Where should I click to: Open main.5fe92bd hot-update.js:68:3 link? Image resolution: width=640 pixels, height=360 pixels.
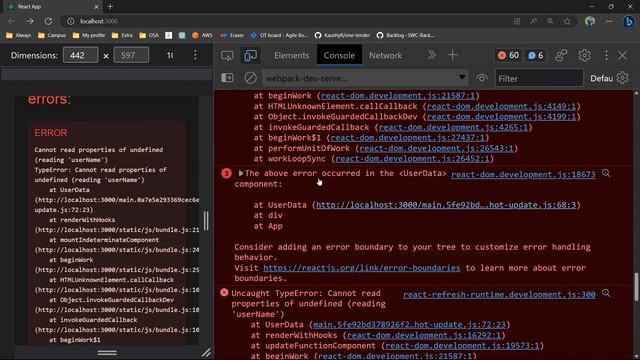(x=446, y=205)
